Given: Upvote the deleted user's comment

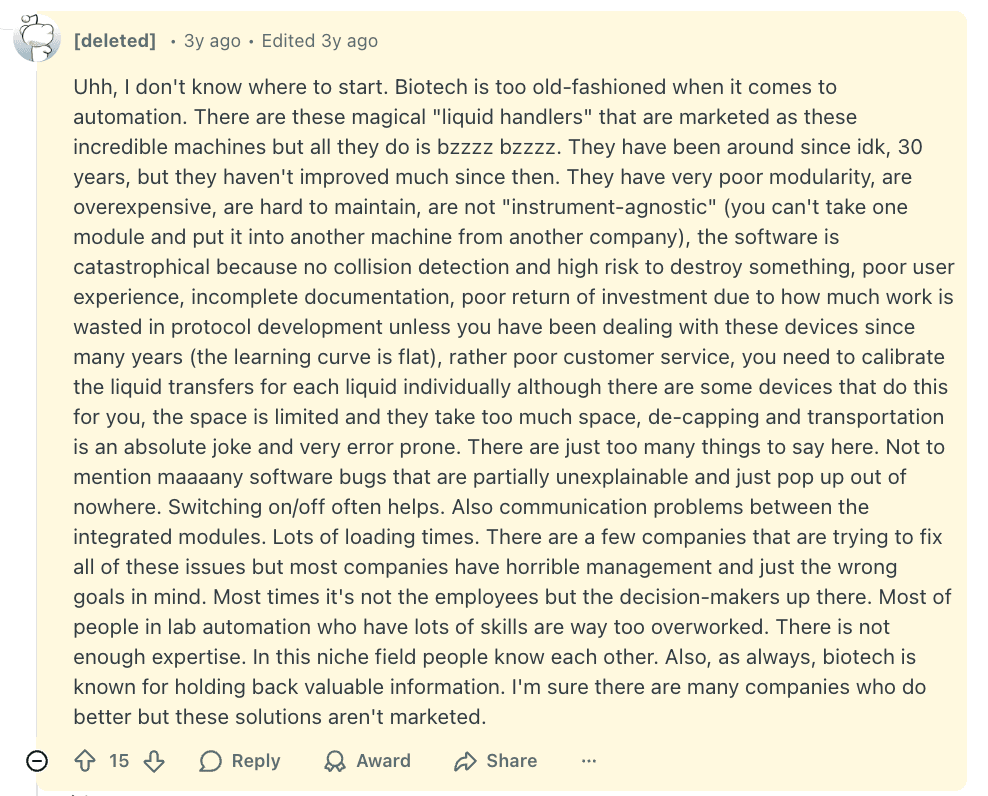Looking at the screenshot, I should [85, 761].
